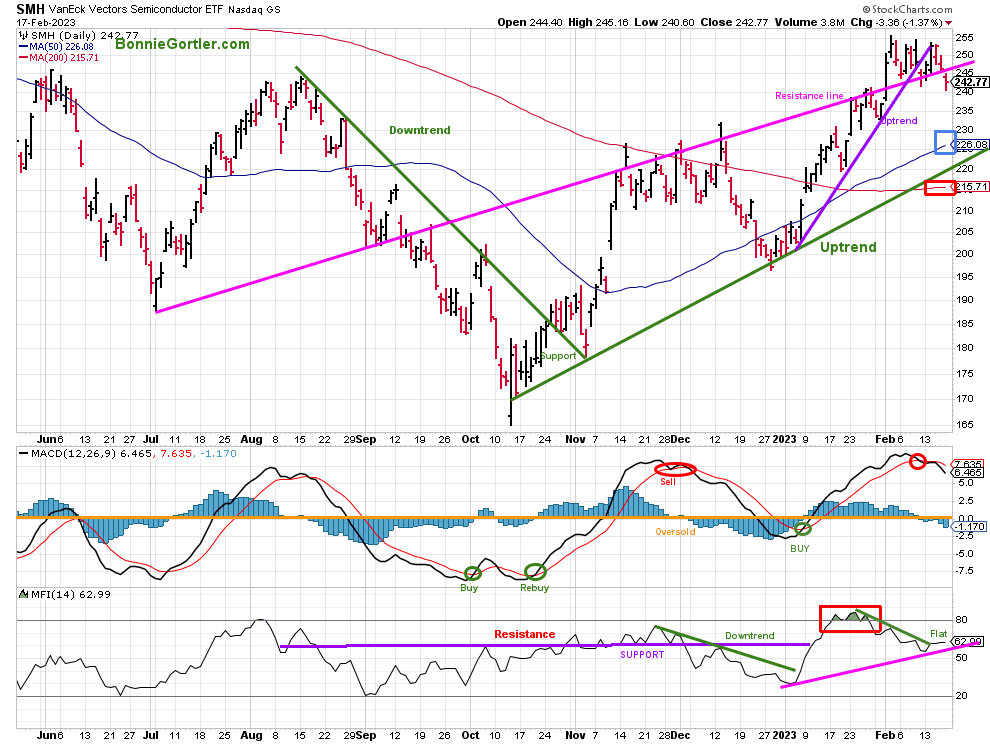The height and width of the screenshot is (744, 990).
Task: Click the High 245.16 value
Action: pyautogui.click(x=599, y=22)
